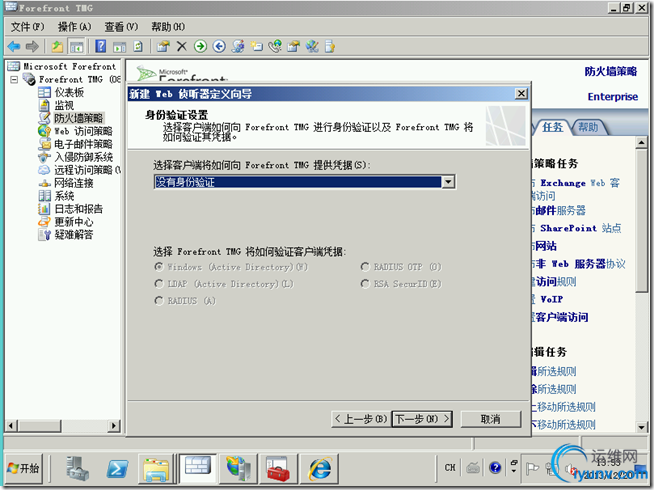The height and width of the screenshot is (490, 654).
Task: Close the Web listener wizard dialog
Action: click(521, 93)
